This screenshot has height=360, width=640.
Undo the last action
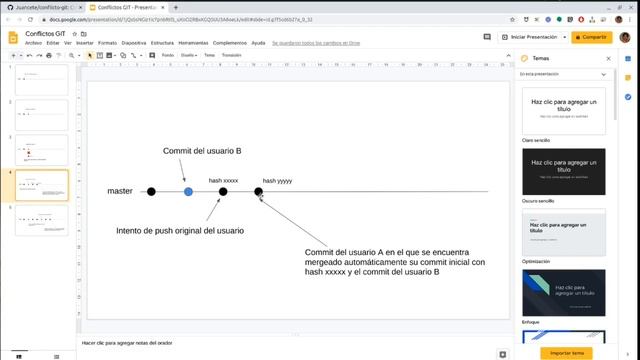29,55
